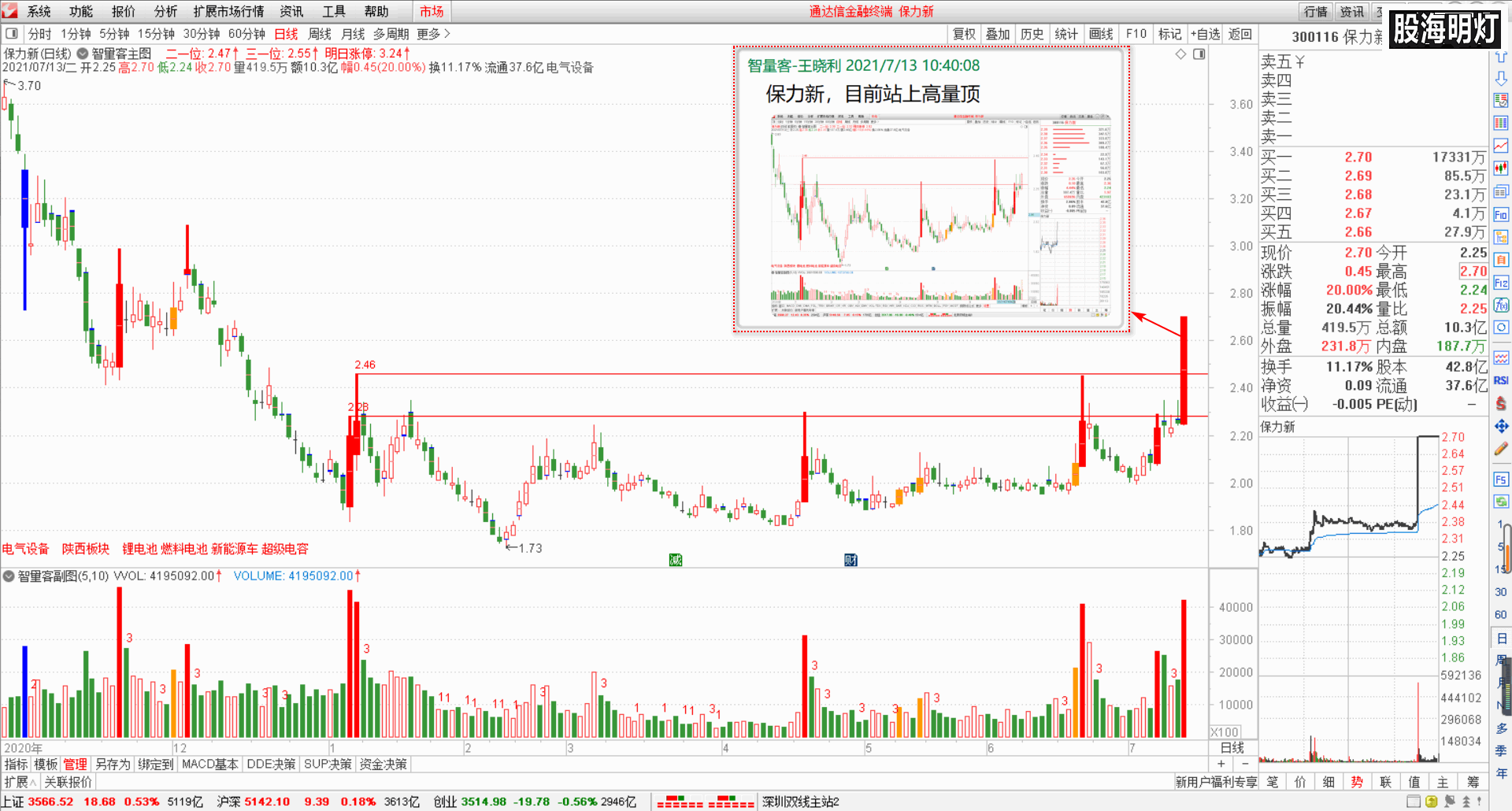Toggle 复权 price adjustment

[964, 34]
